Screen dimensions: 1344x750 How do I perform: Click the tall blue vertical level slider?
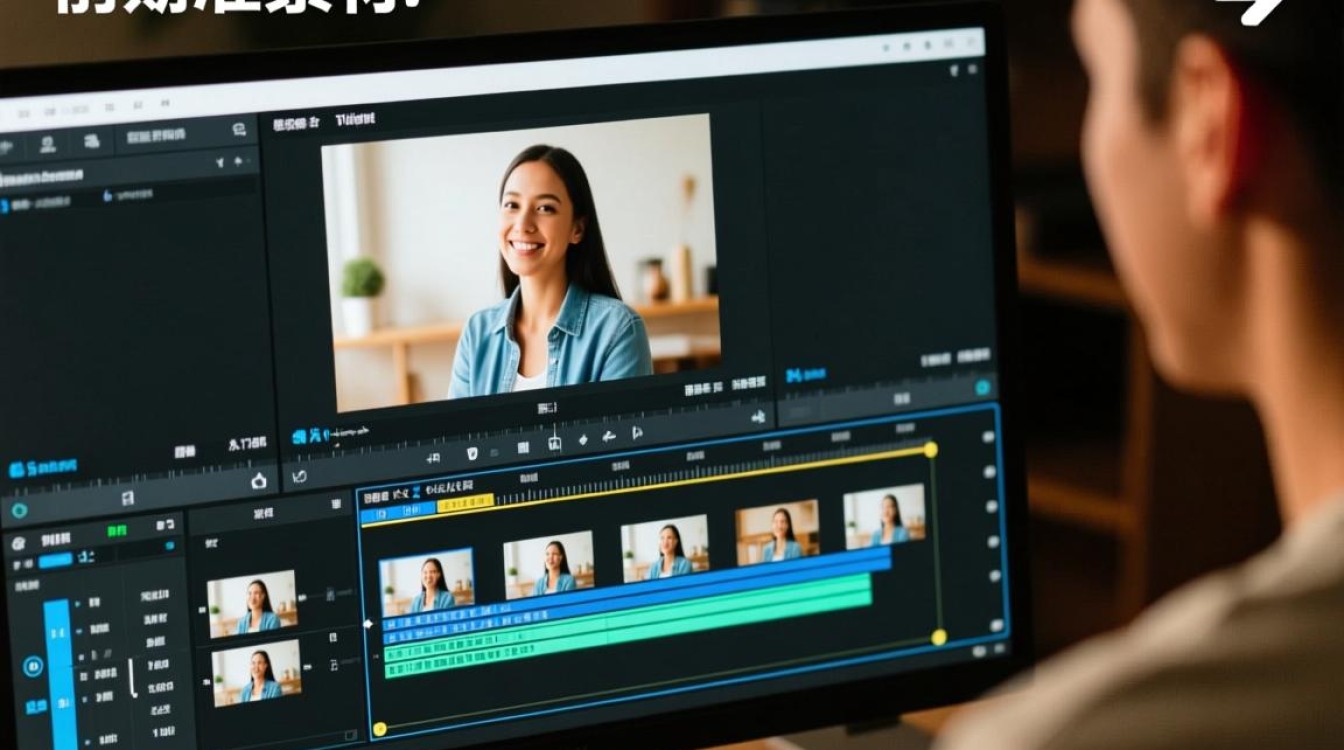[59, 673]
